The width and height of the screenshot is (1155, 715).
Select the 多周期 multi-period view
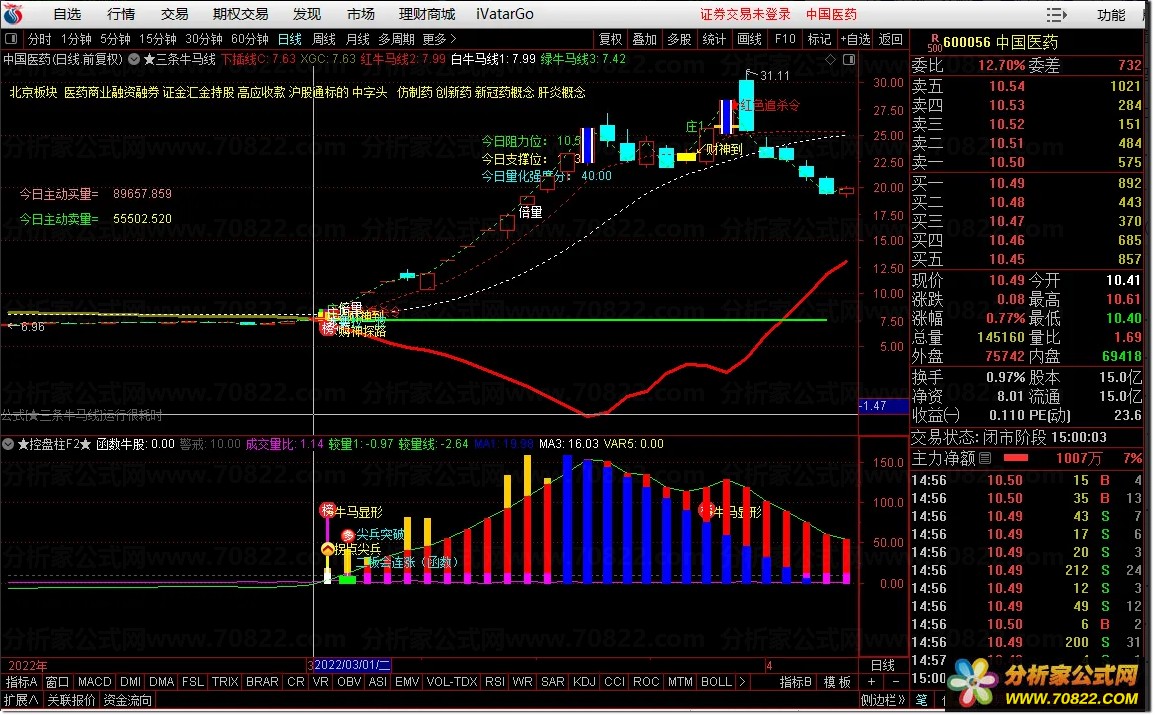click(x=396, y=39)
